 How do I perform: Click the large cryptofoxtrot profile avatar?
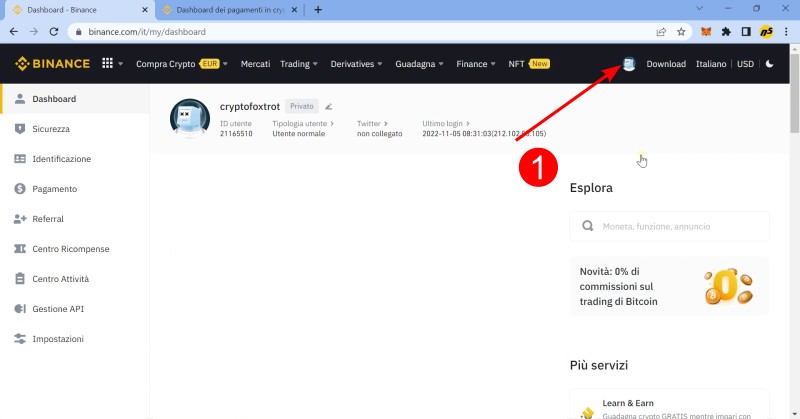click(190, 118)
